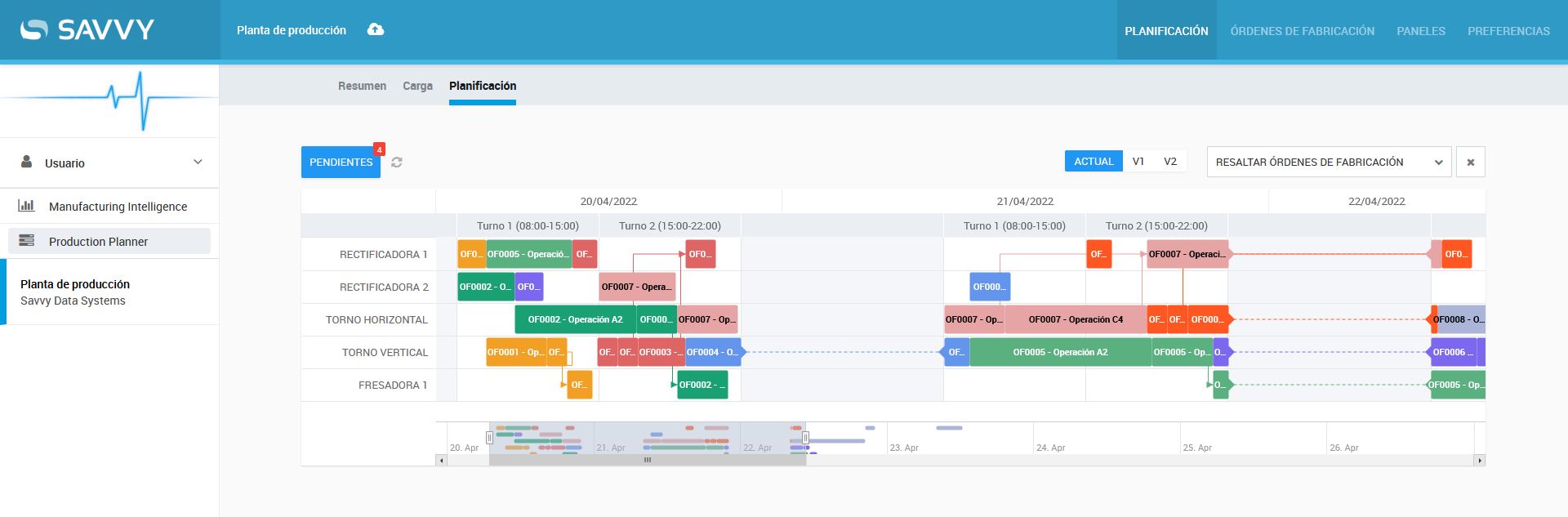Clear the highlight filter with X button
The image size is (1568, 517).
coord(1471,162)
